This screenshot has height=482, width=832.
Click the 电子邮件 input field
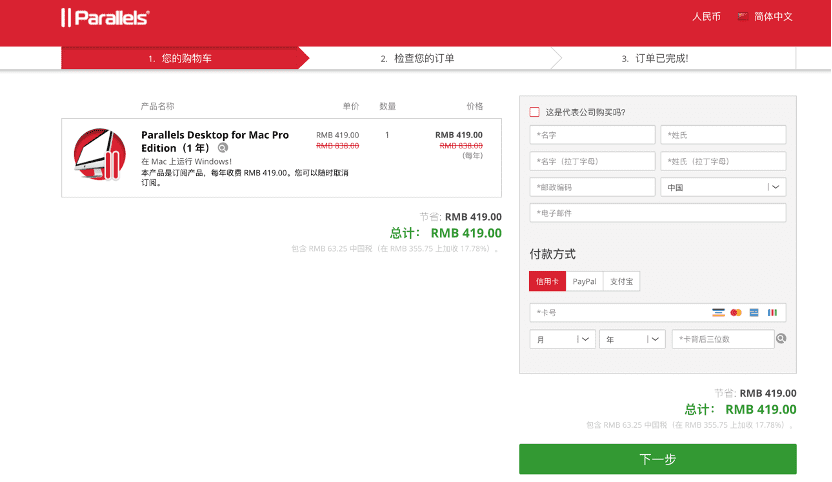click(657, 213)
